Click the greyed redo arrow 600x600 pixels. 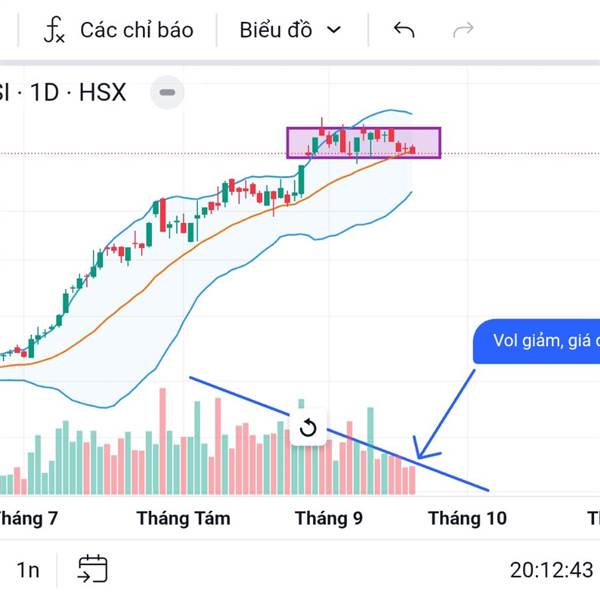pos(463,30)
